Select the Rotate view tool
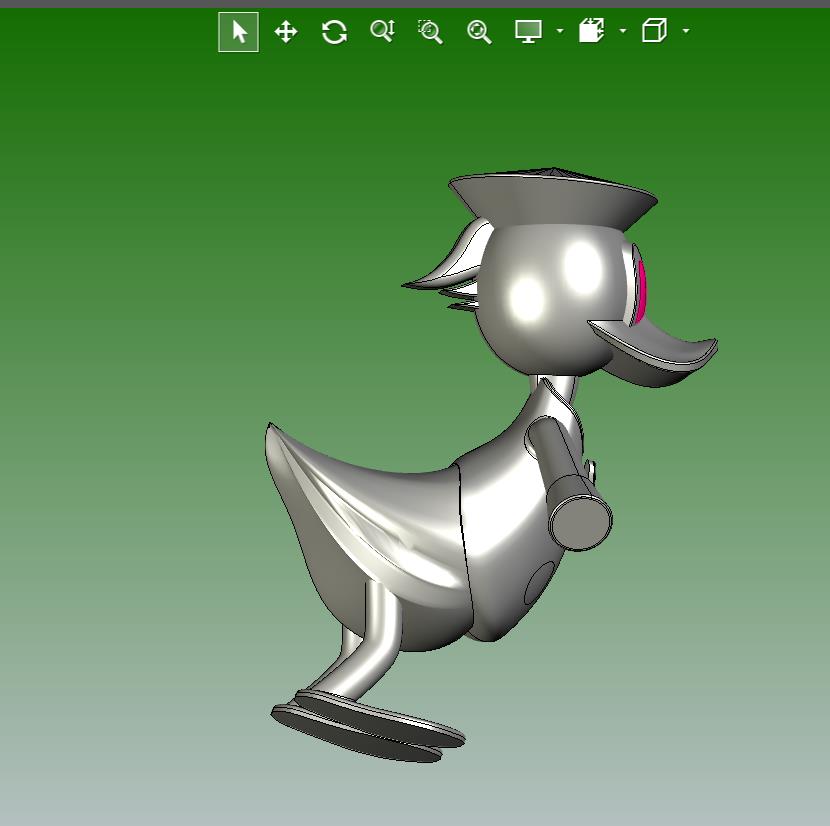830x826 pixels. click(x=335, y=32)
